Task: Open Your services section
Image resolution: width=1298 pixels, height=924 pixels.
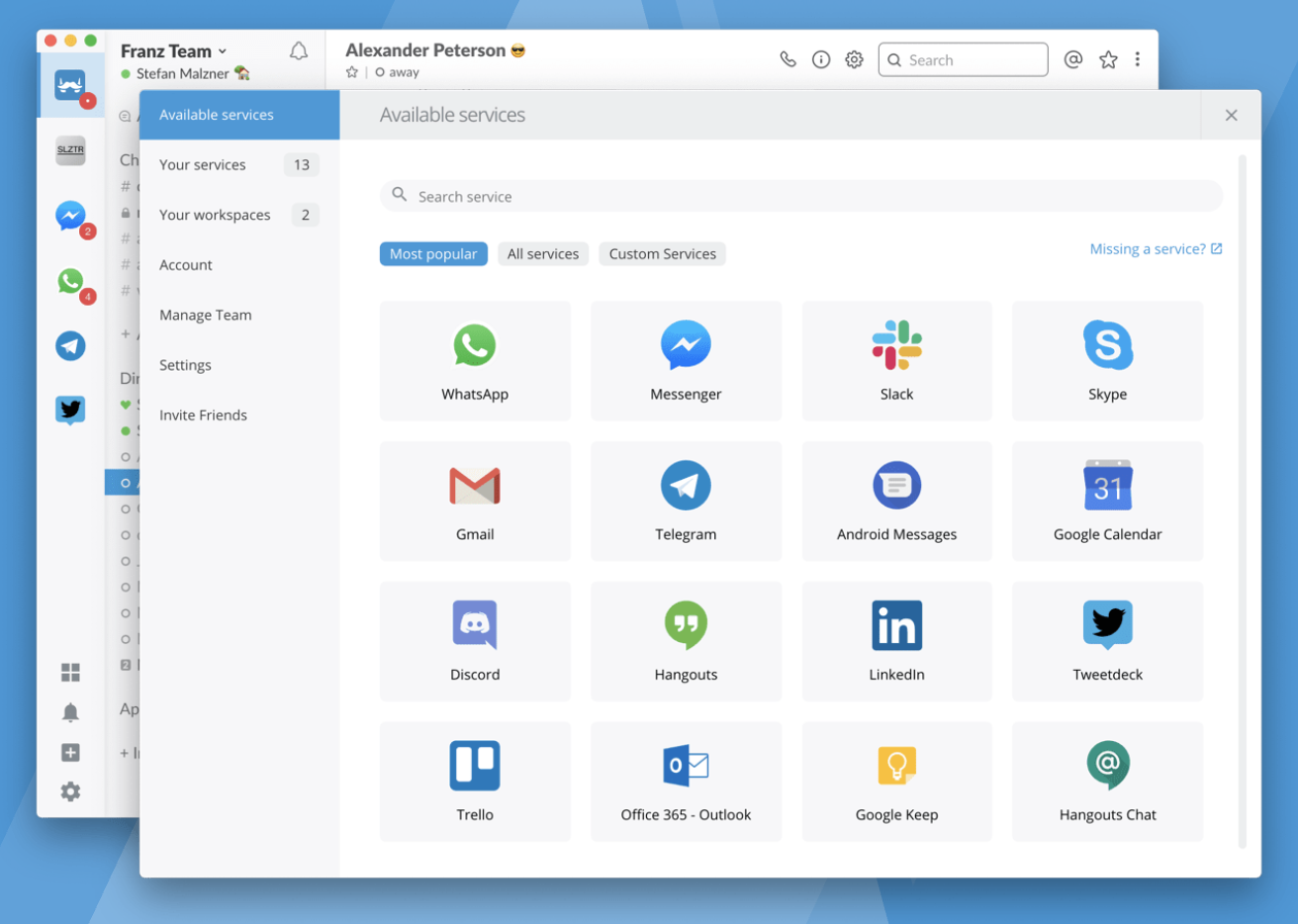Action: (x=239, y=165)
